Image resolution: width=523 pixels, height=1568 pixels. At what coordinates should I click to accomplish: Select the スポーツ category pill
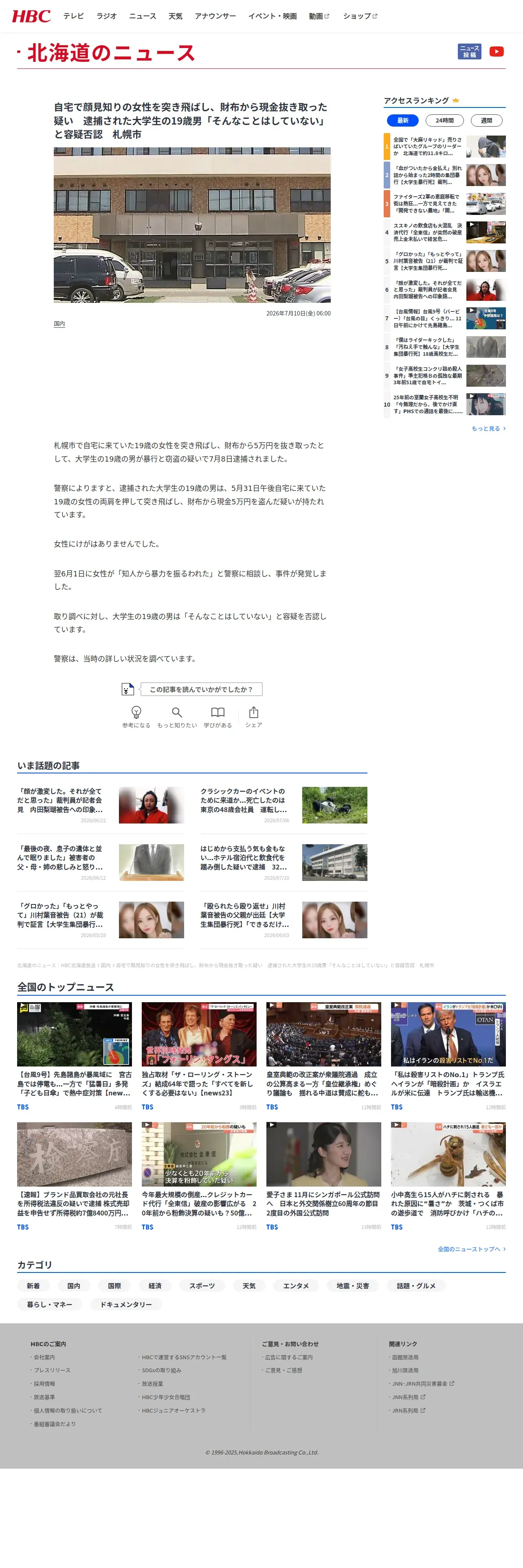click(202, 1285)
